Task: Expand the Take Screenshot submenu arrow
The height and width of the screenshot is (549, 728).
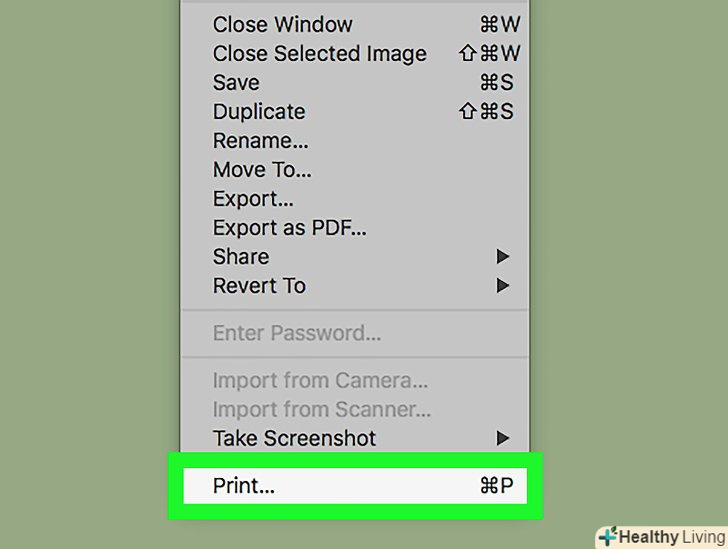Action: tap(503, 439)
